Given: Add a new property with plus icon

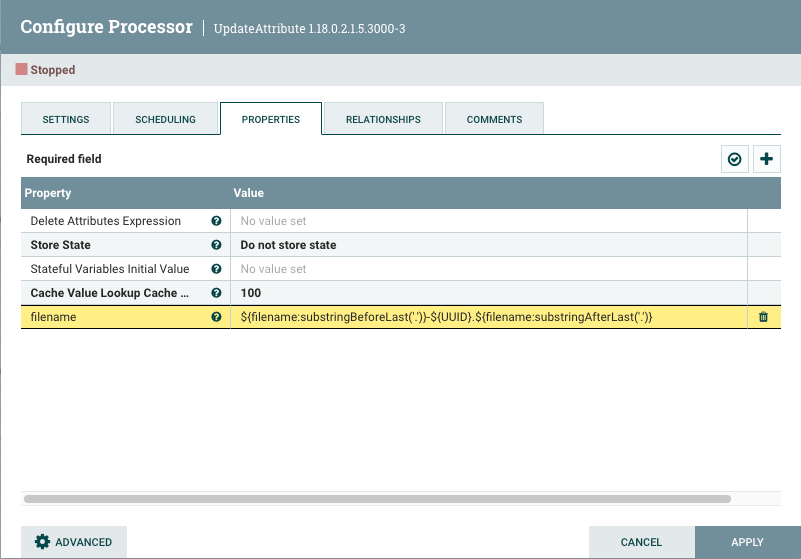Looking at the screenshot, I should (767, 159).
